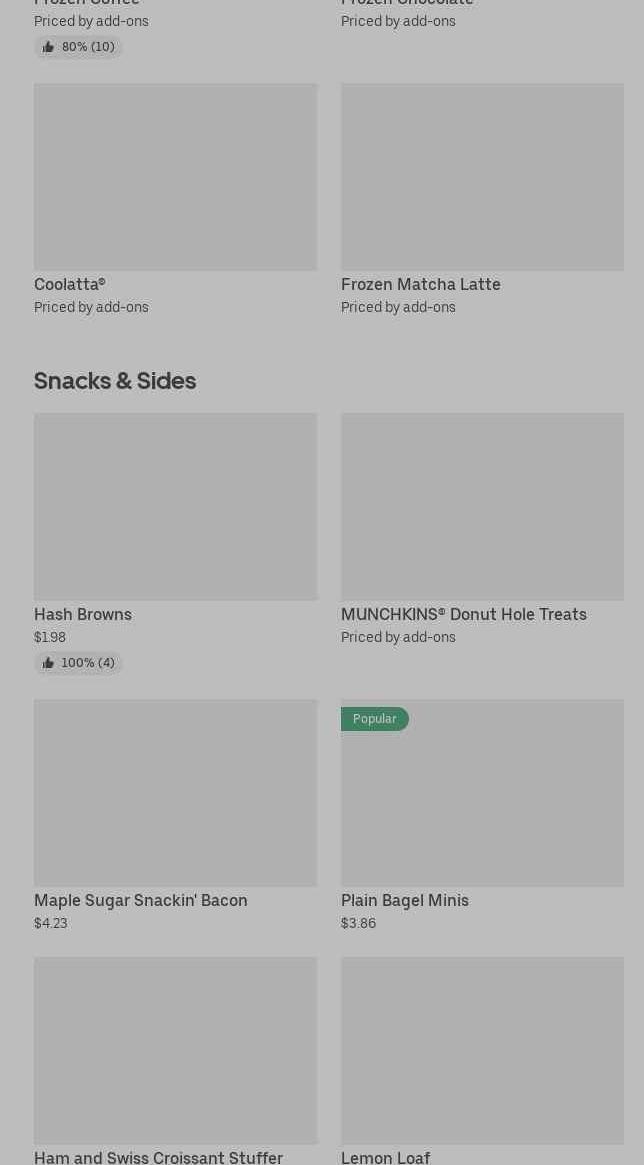Select the Hash Browns item name
Image resolution: width=644 pixels, height=1165 pixels.
coord(83,614)
